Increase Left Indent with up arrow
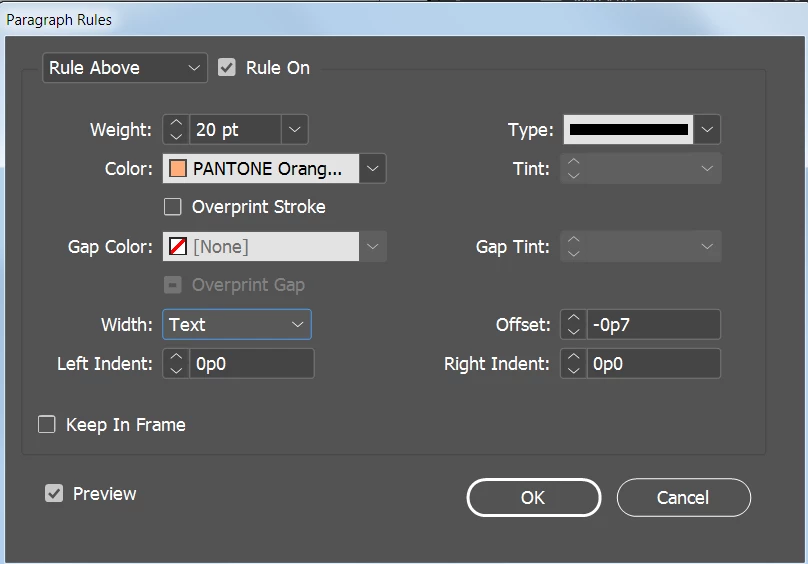Image resolution: width=808 pixels, height=564 pixels. pos(176,357)
